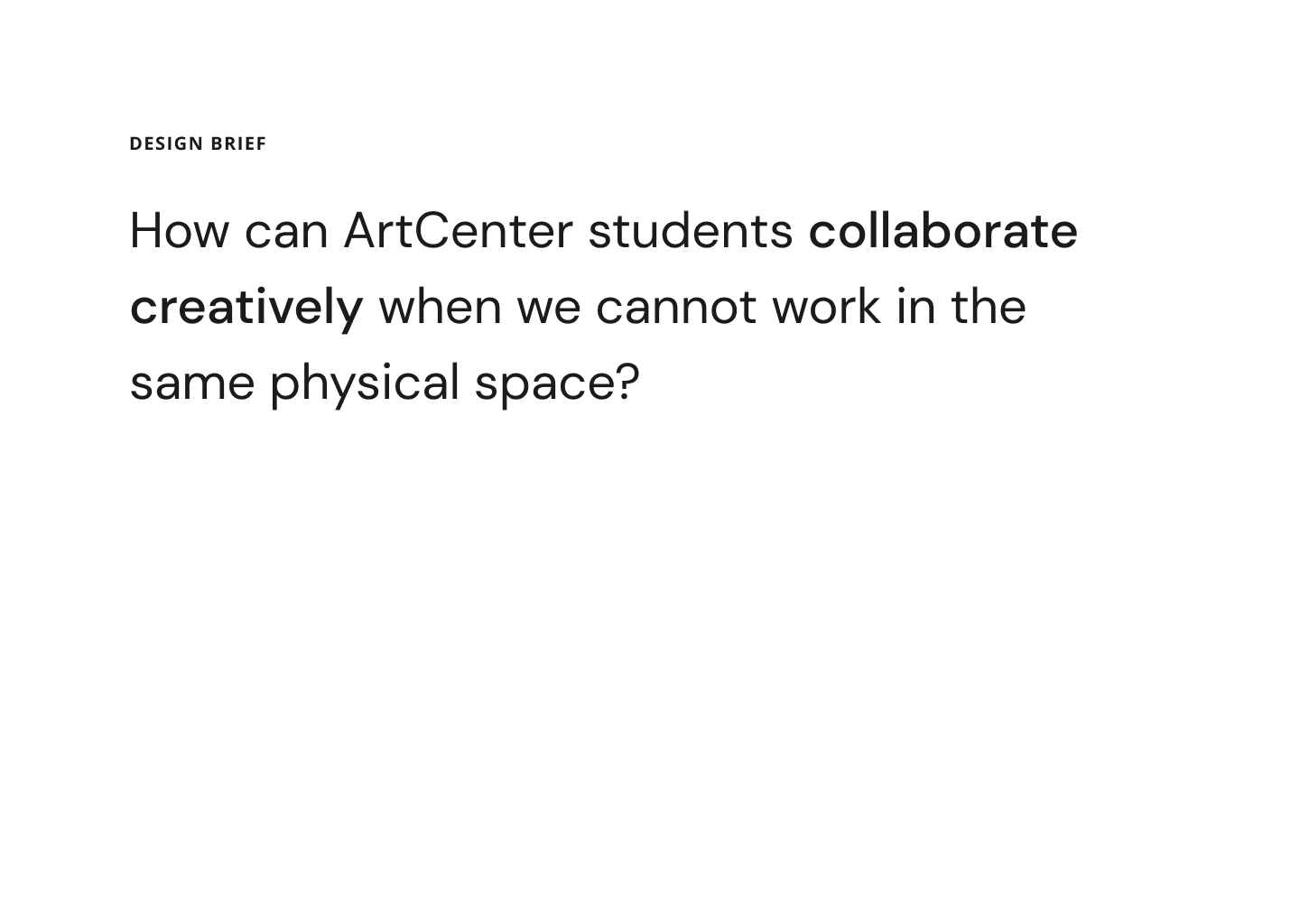Click the word DESIGN in the label
The height and width of the screenshot is (924, 1300).
click(x=167, y=144)
